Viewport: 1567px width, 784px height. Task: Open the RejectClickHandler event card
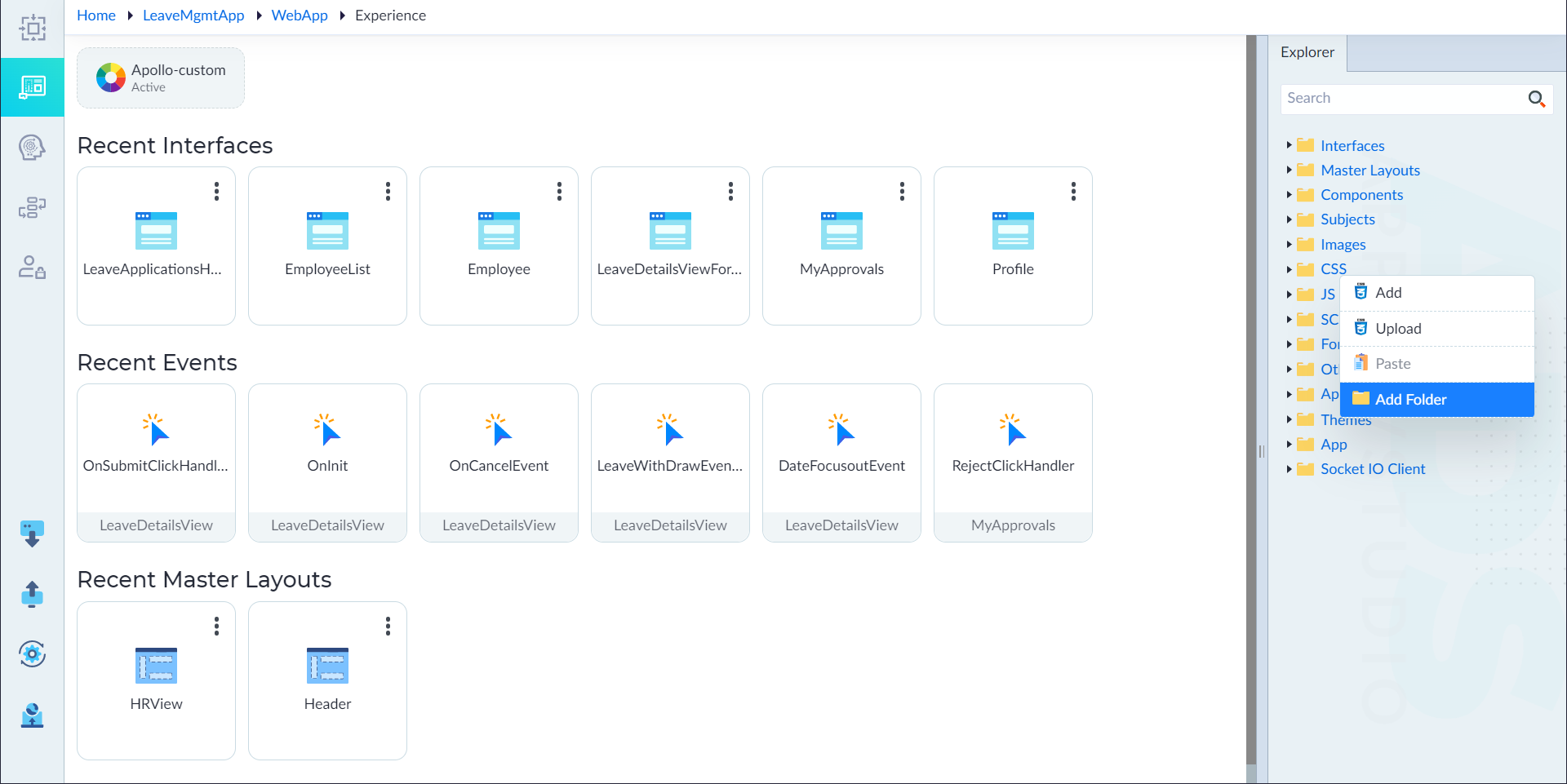pos(1013,463)
